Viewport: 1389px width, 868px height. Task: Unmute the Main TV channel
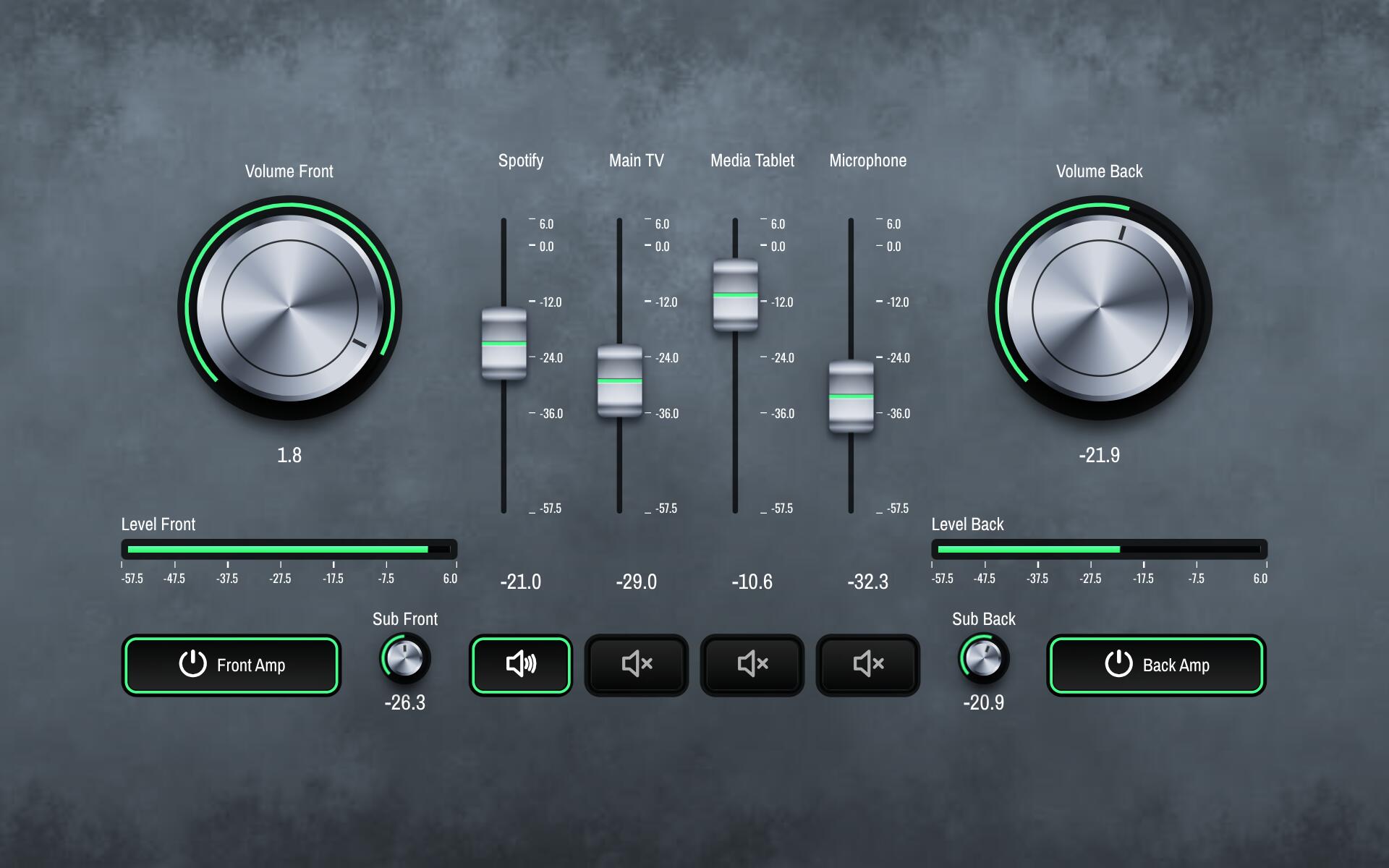(636, 665)
